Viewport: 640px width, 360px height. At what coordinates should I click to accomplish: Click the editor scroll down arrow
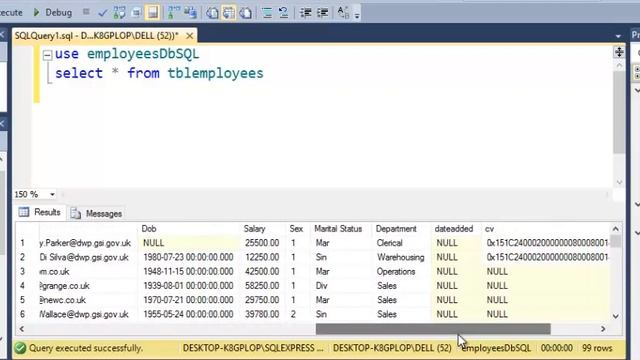click(x=619, y=182)
